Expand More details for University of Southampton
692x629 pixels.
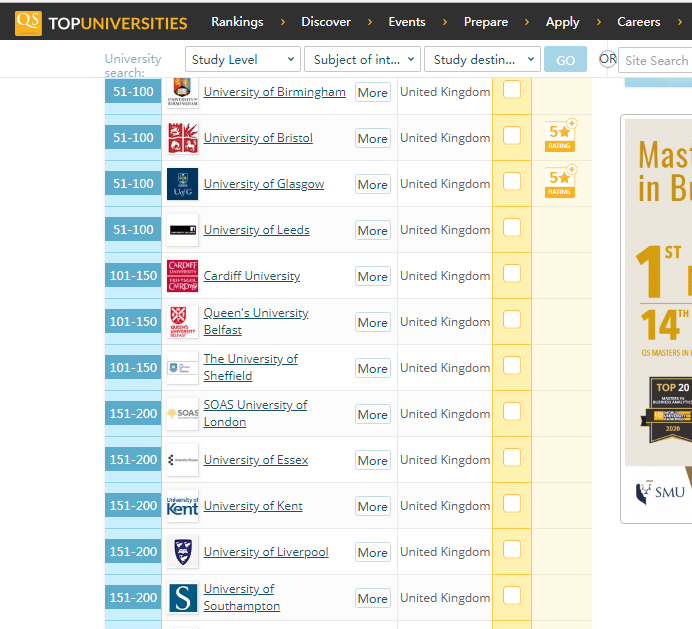click(x=373, y=598)
